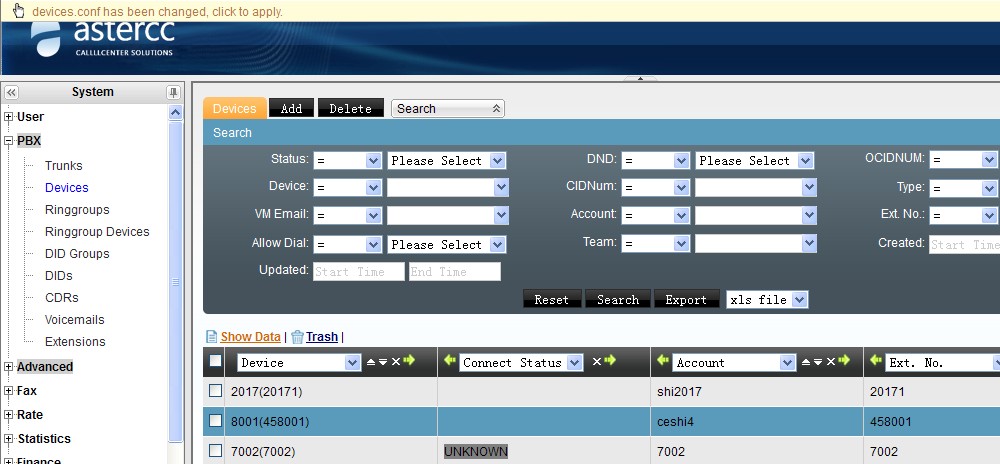Select the checkbox for row 8001(458001)

(x=215, y=421)
